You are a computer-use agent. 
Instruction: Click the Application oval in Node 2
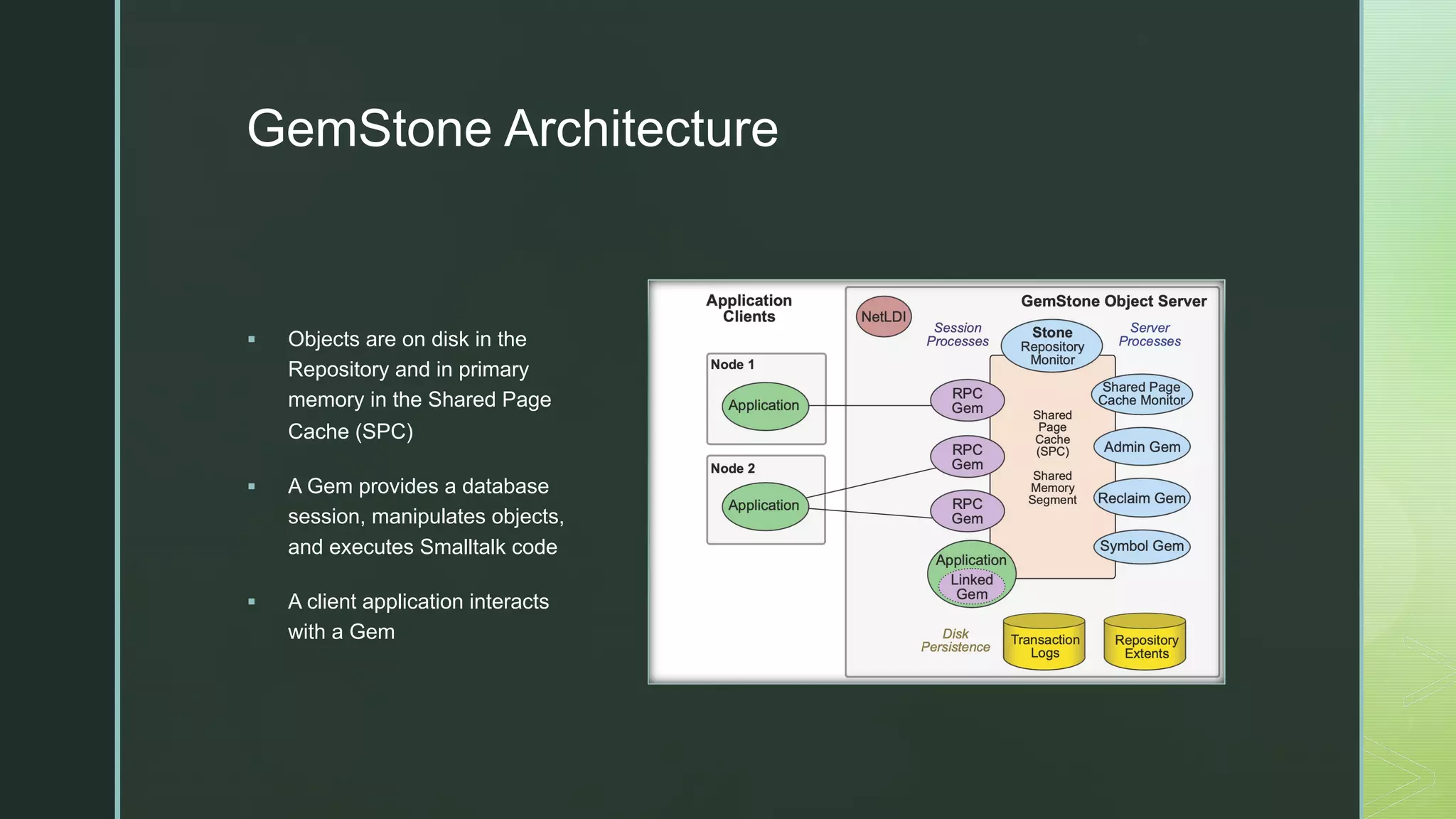click(x=764, y=506)
